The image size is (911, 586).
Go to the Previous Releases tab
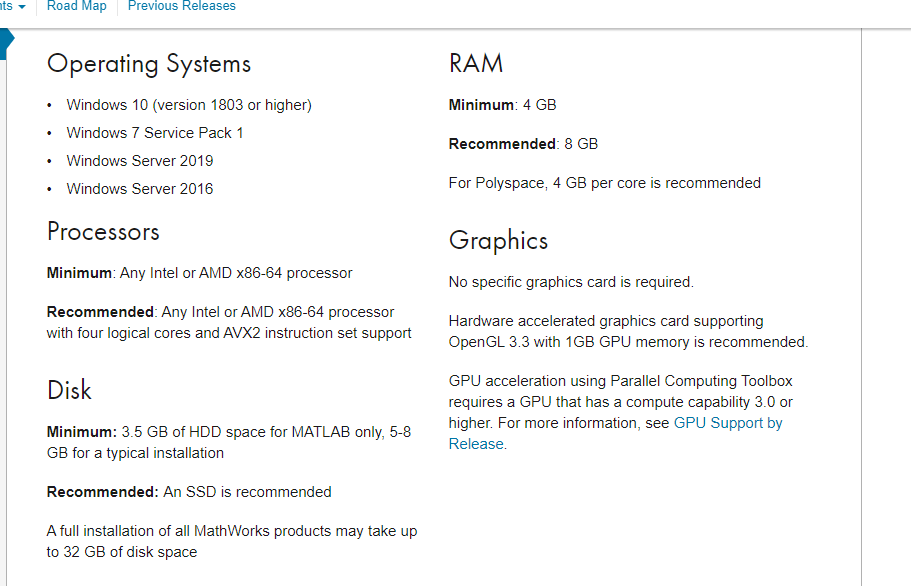181,6
